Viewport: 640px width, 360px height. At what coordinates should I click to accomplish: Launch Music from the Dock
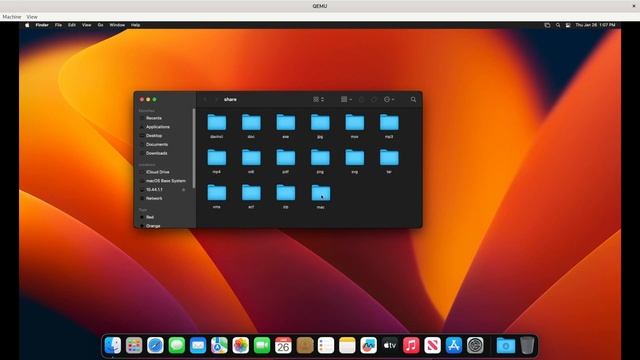pyautogui.click(x=411, y=345)
